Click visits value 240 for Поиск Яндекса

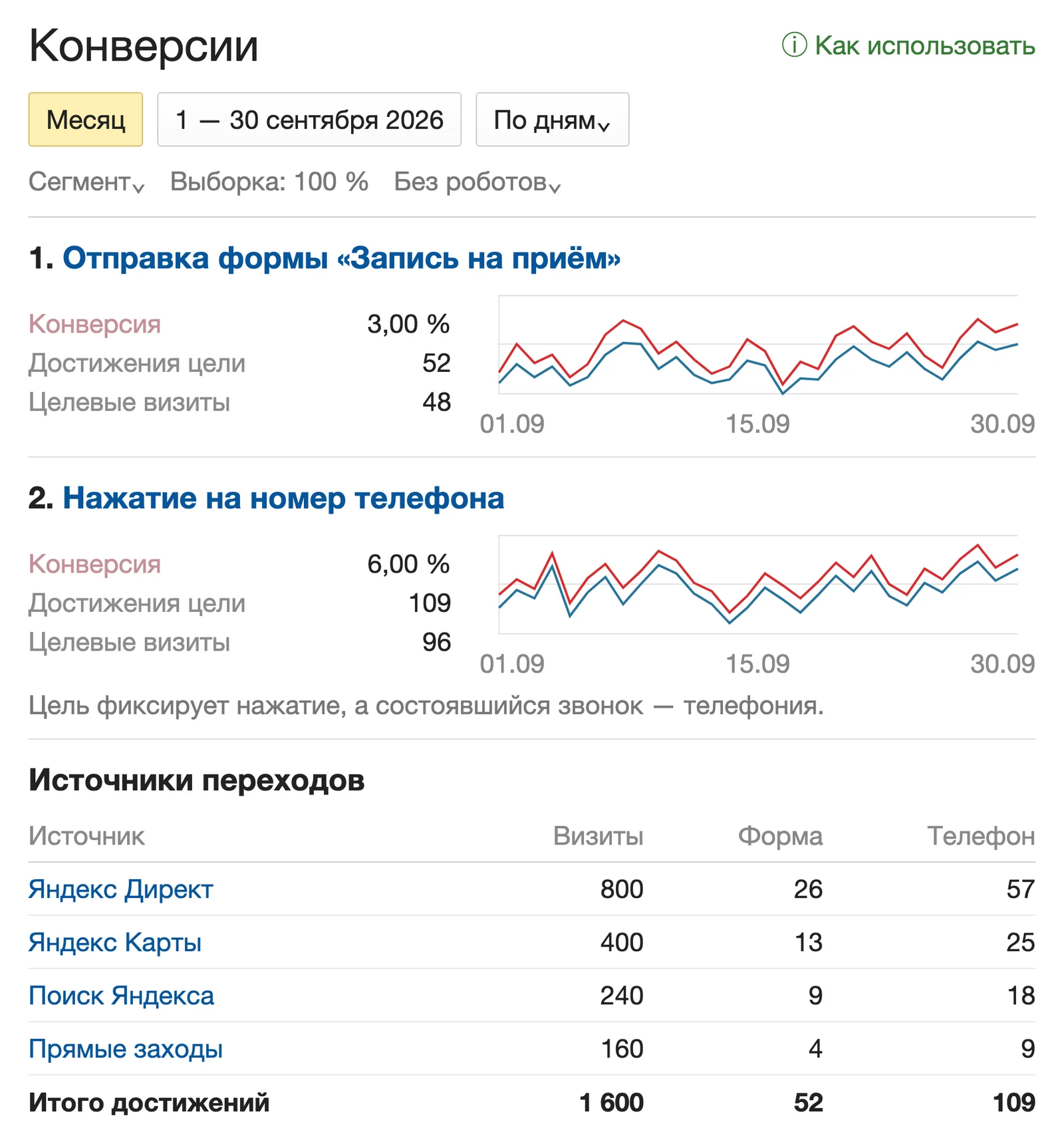[x=622, y=996]
